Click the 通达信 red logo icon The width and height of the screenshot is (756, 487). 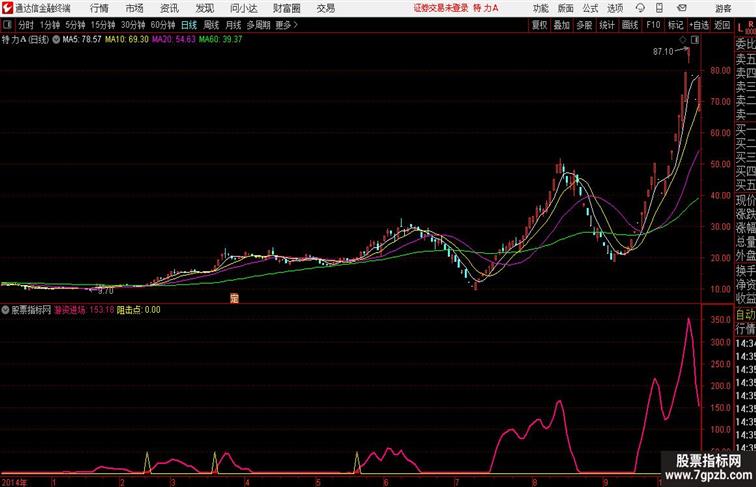tap(7, 8)
